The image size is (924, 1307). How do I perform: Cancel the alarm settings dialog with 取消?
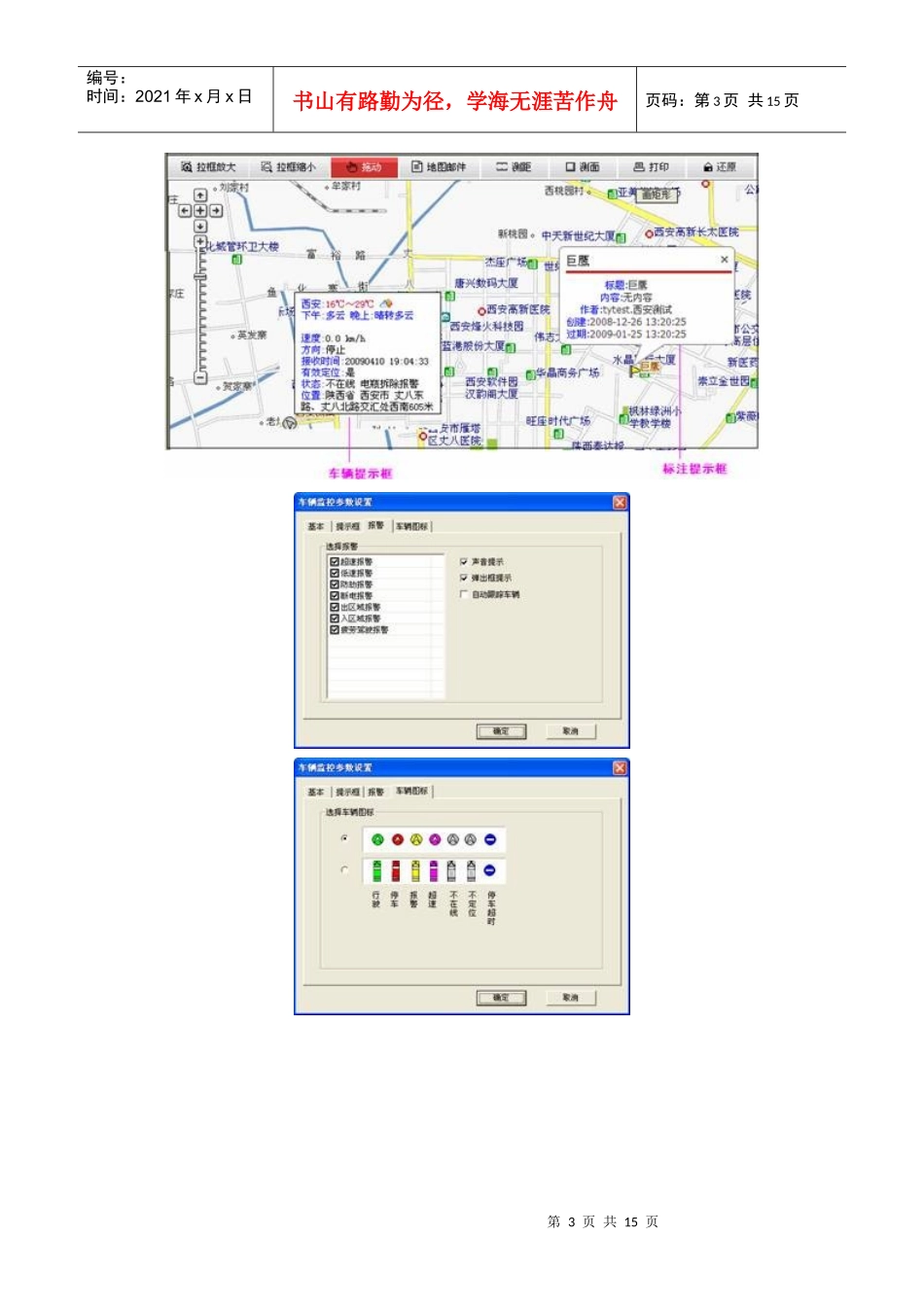[x=570, y=731]
